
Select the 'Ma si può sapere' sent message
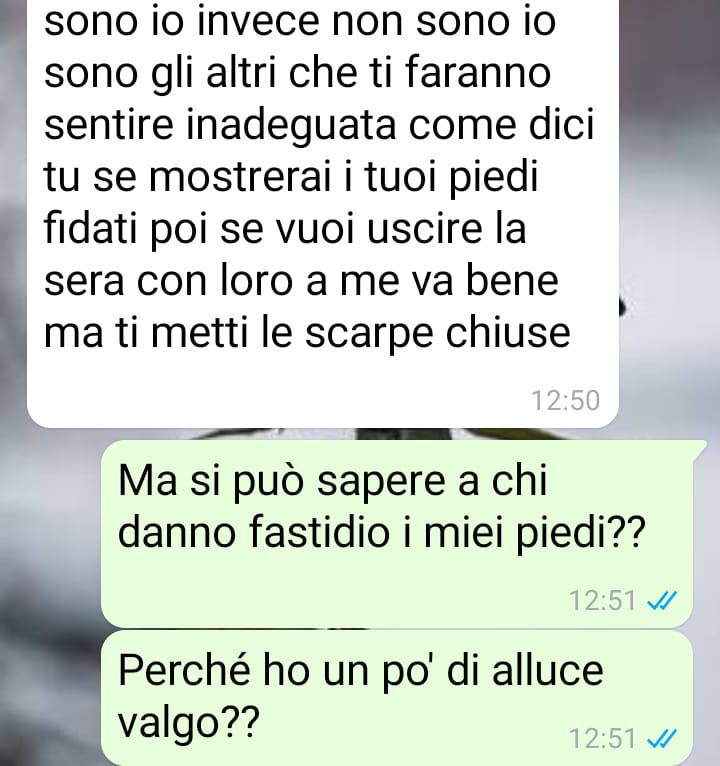[x=397, y=533]
